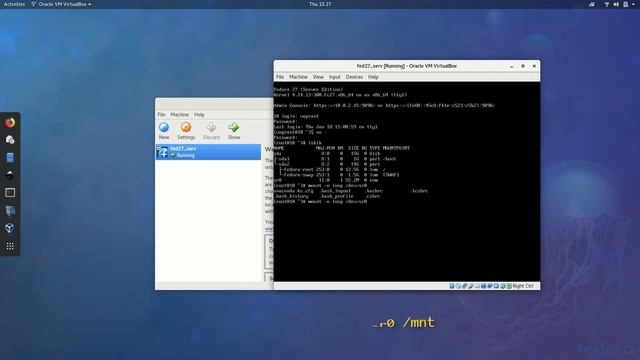The image size is (640, 360).
Task: Click the network icon in the top bar
Action: click(x=607, y=4)
